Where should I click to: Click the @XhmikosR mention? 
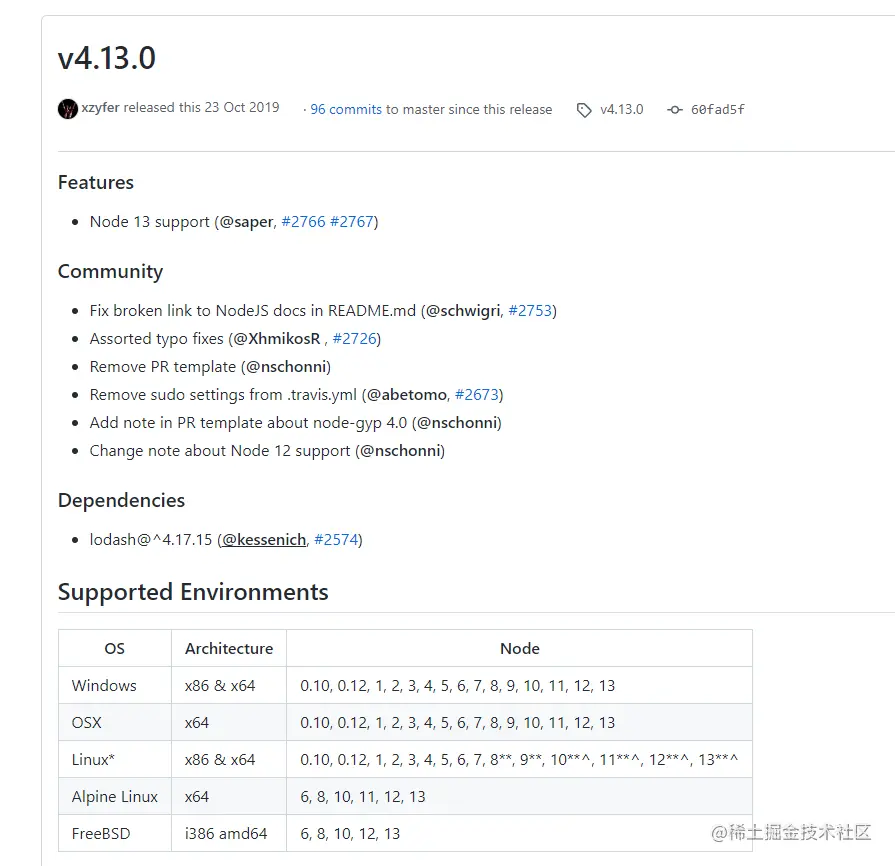tap(277, 339)
